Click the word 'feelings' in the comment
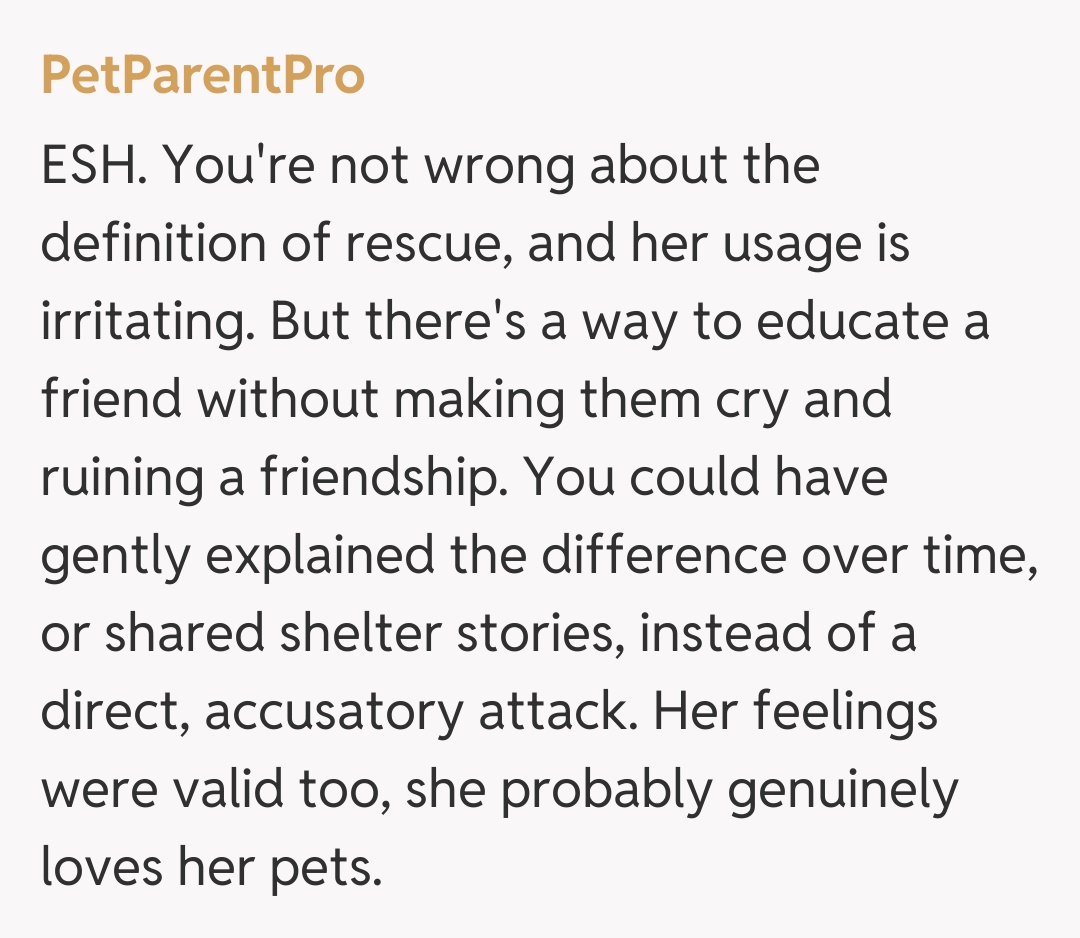Viewport: 1080px width, 938px height. (845, 711)
